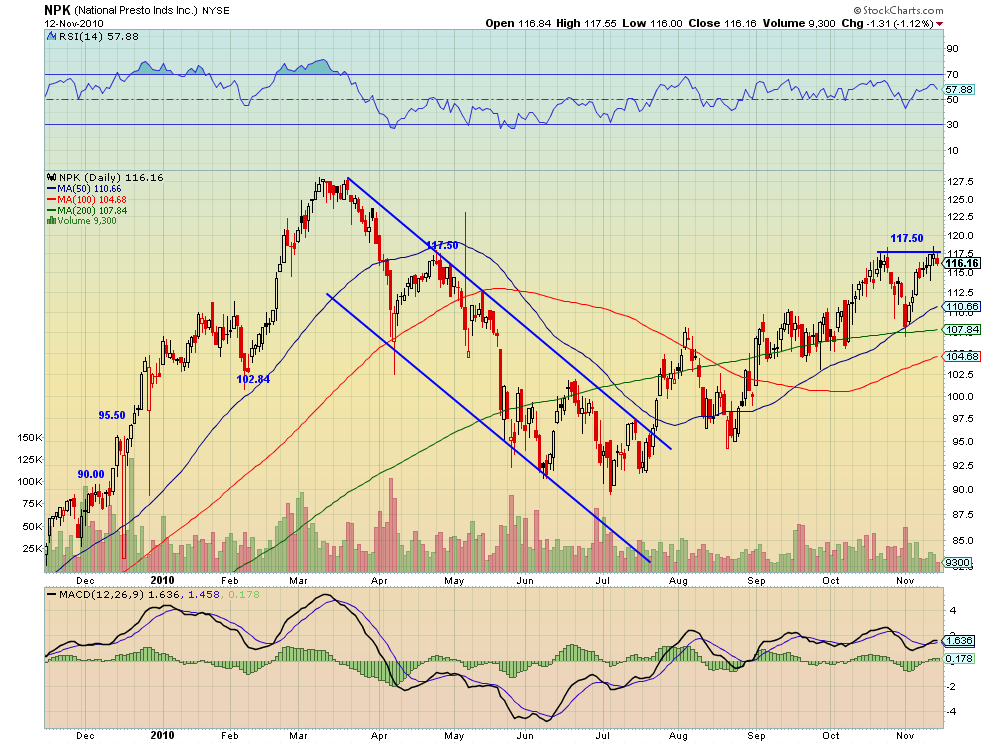
Task: Click the Aug label on price chart axis
Action: (x=678, y=580)
